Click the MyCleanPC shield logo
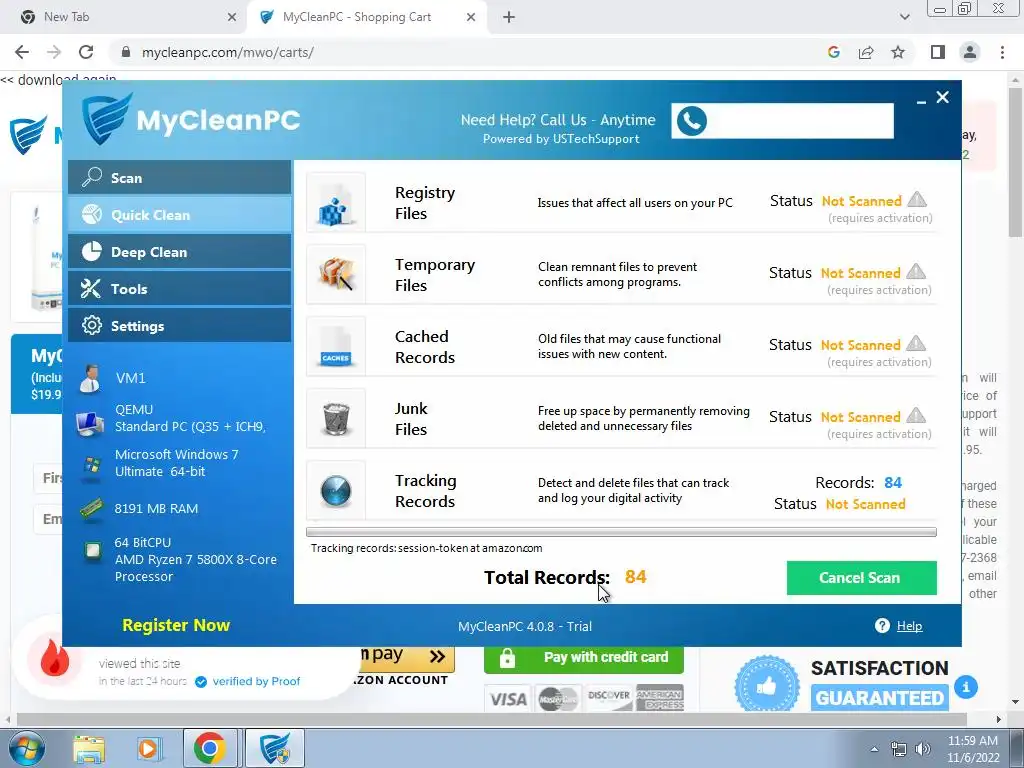 pyautogui.click(x=107, y=118)
